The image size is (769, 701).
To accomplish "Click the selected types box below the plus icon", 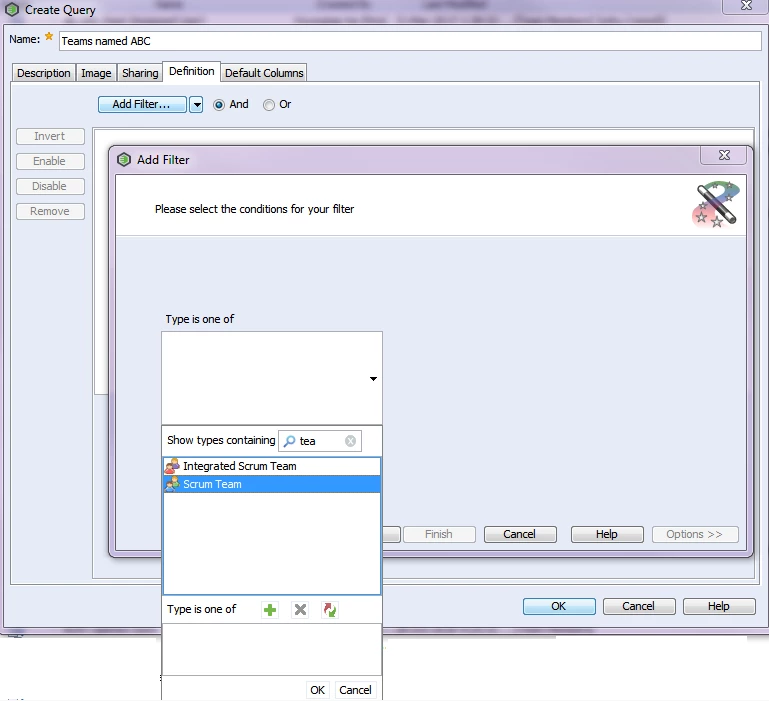I will (272, 649).
